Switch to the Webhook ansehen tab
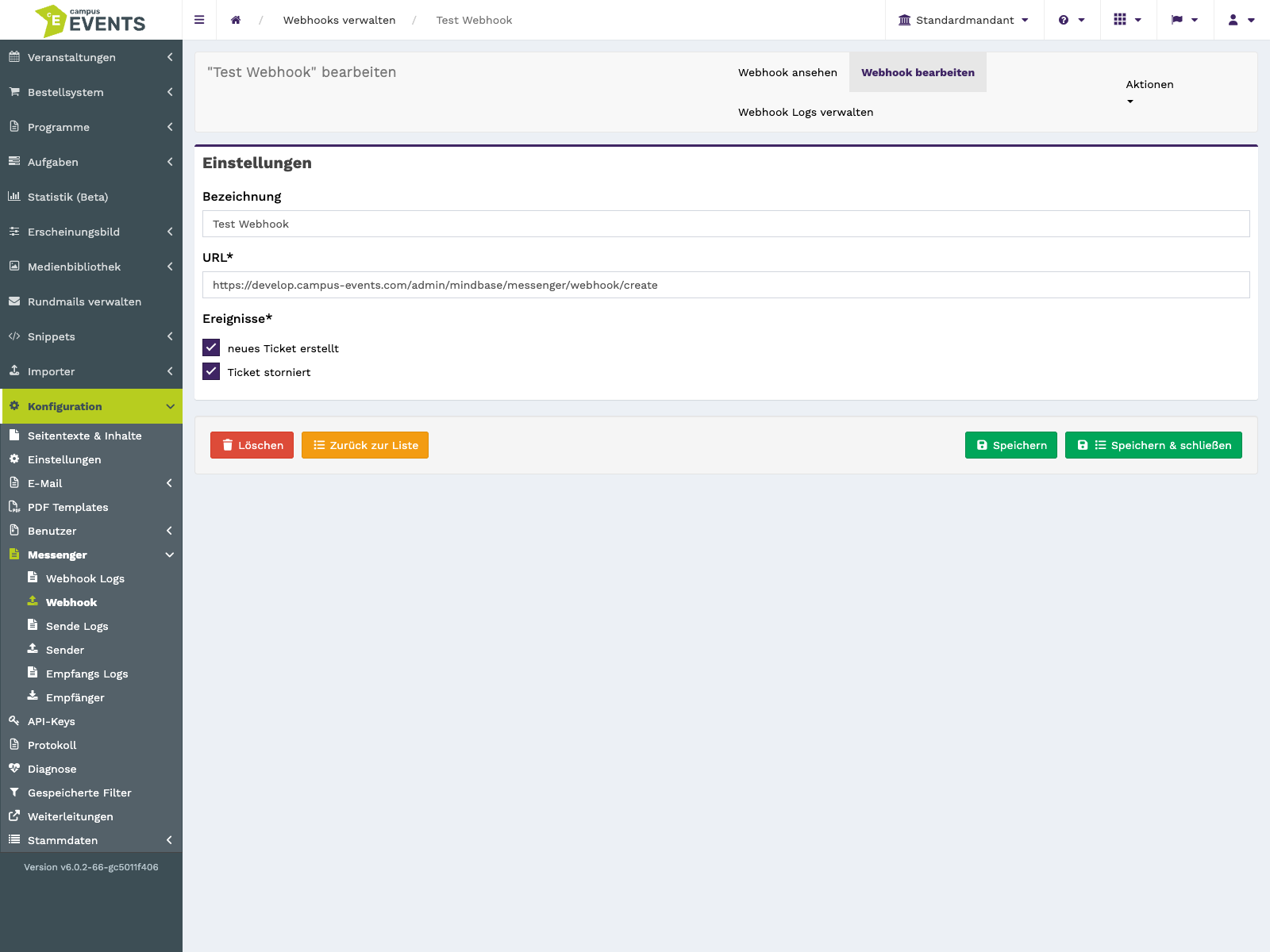 coord(787,72)
